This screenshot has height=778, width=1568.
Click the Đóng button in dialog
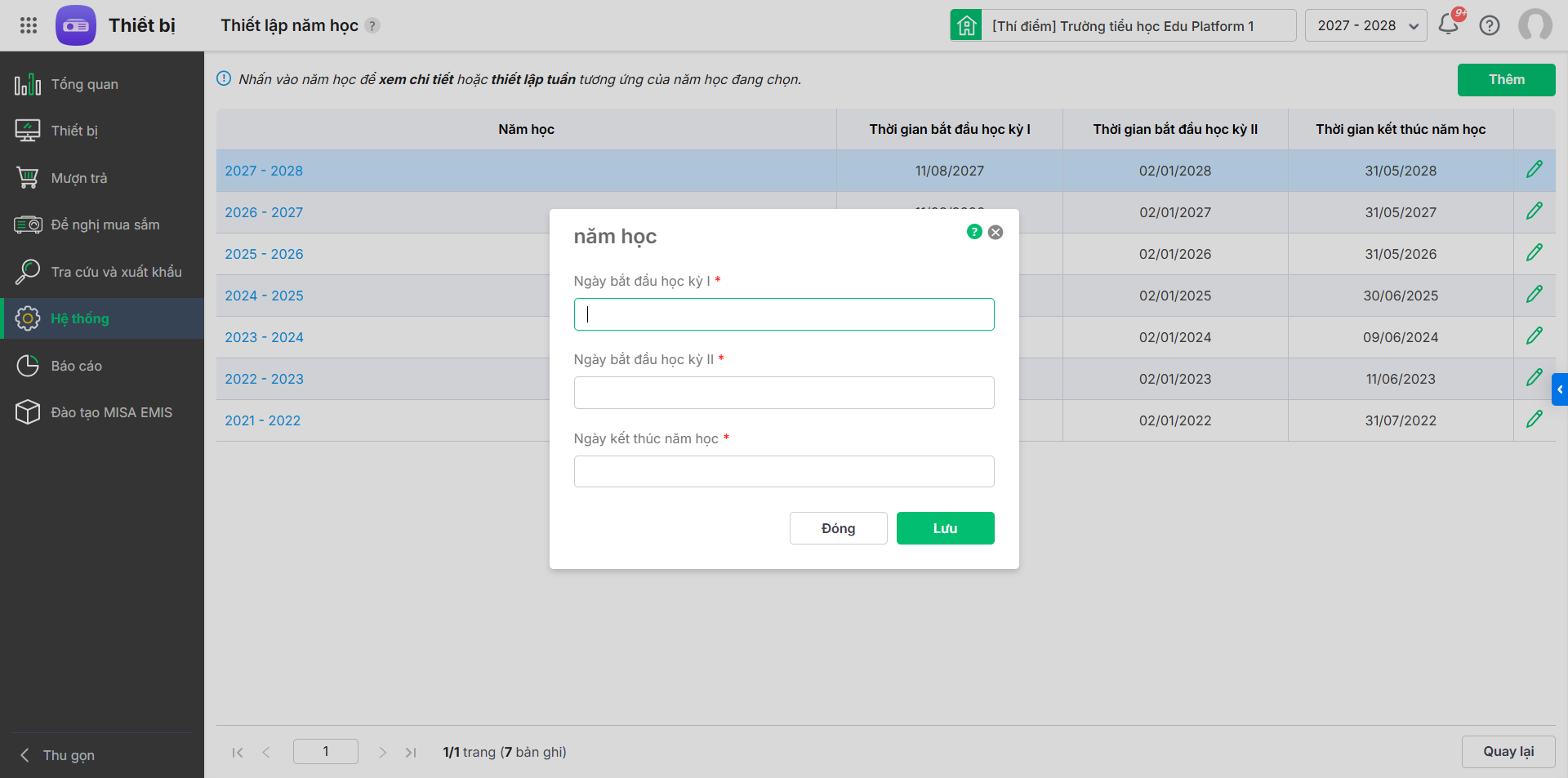[x=838, y=528]
